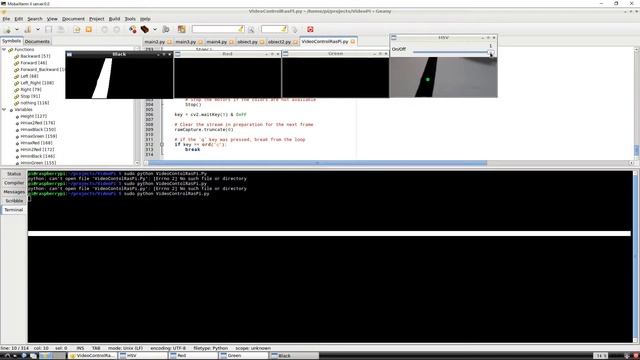Select the Left [68] function symbol
The height and width of the screenshot is (360, 640).
(x=29, y=76)
